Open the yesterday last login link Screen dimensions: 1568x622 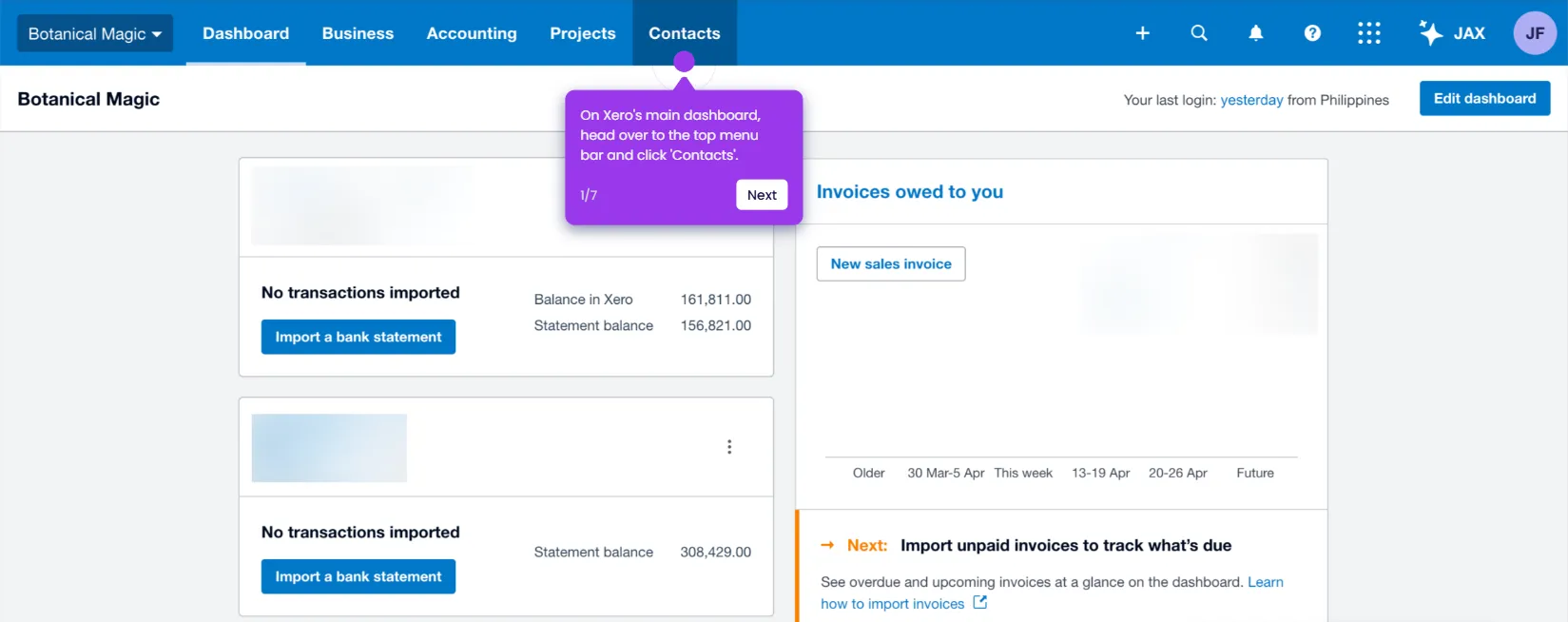[x=1251, y=100]
